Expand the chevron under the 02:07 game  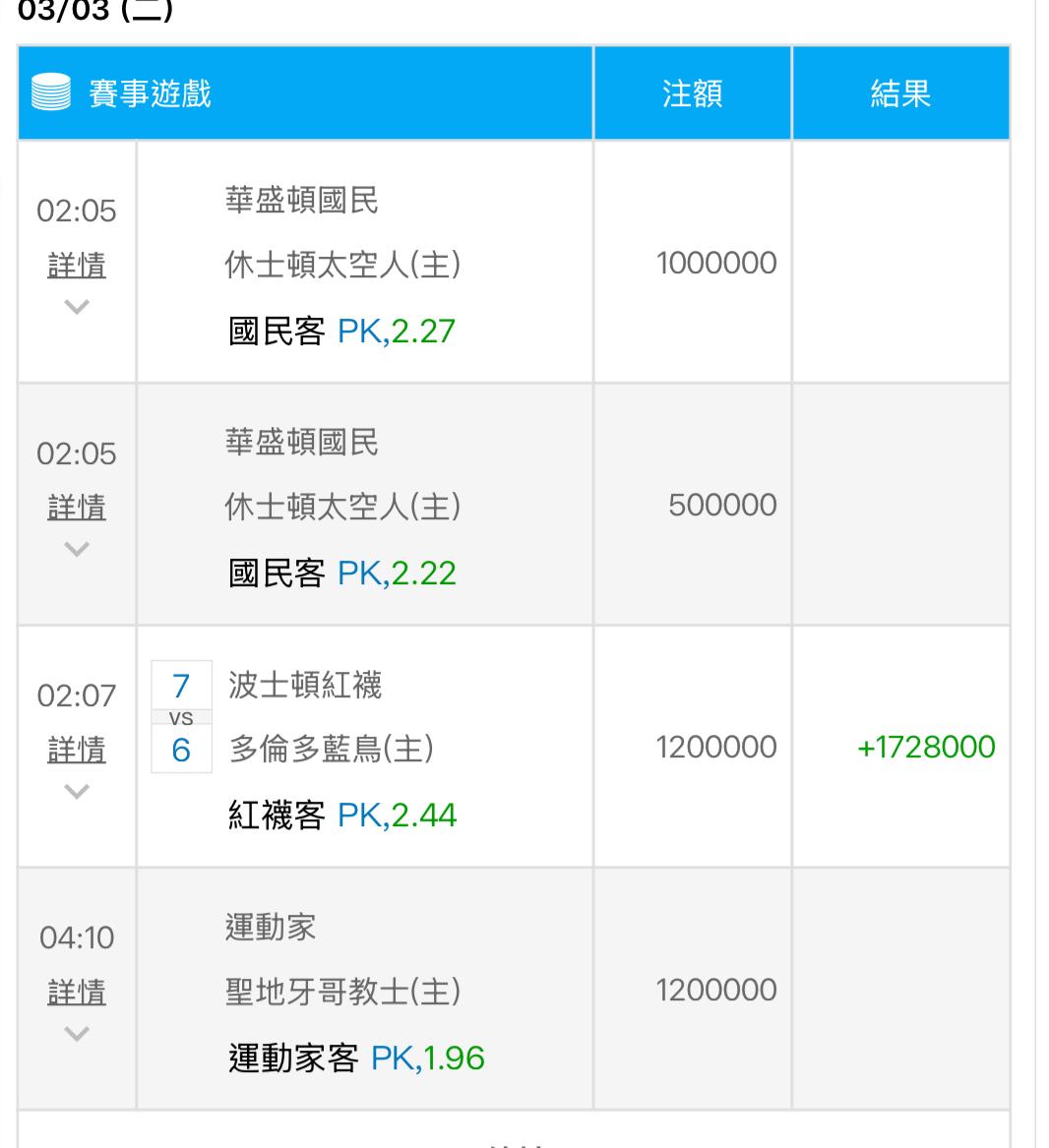77,791
